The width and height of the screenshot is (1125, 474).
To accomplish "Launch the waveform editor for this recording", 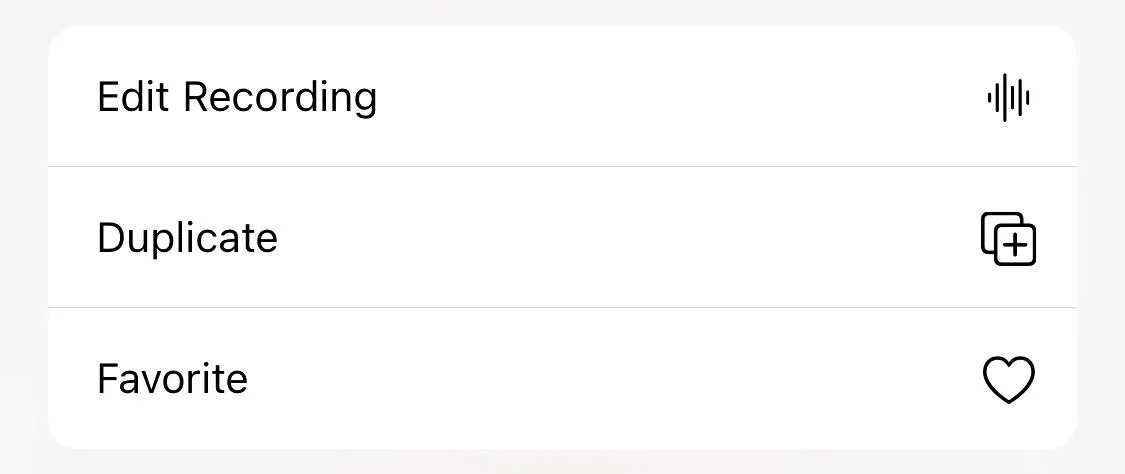I will point(562,97).
